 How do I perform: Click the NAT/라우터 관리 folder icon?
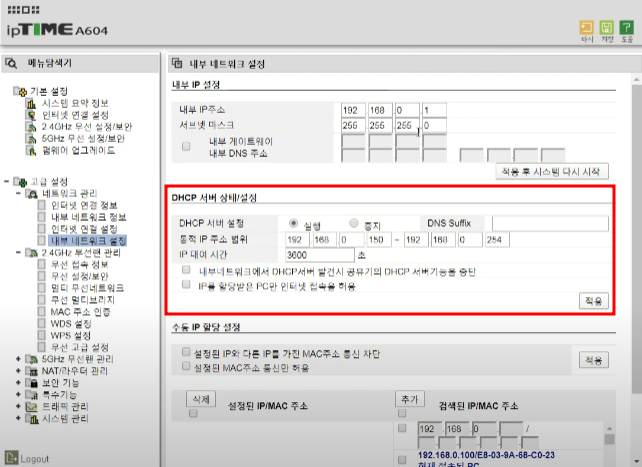point(32,371)
